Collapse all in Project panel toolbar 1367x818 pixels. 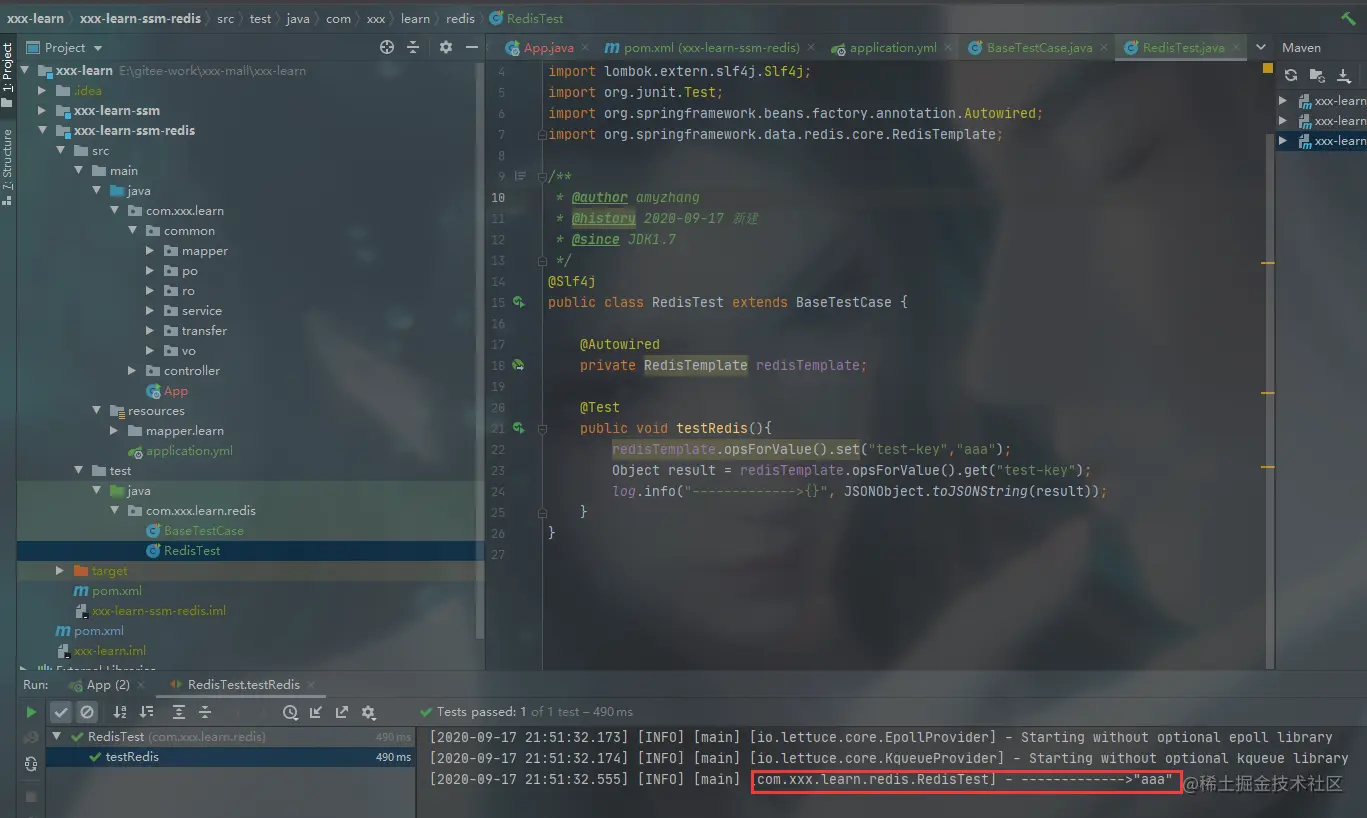413,47
